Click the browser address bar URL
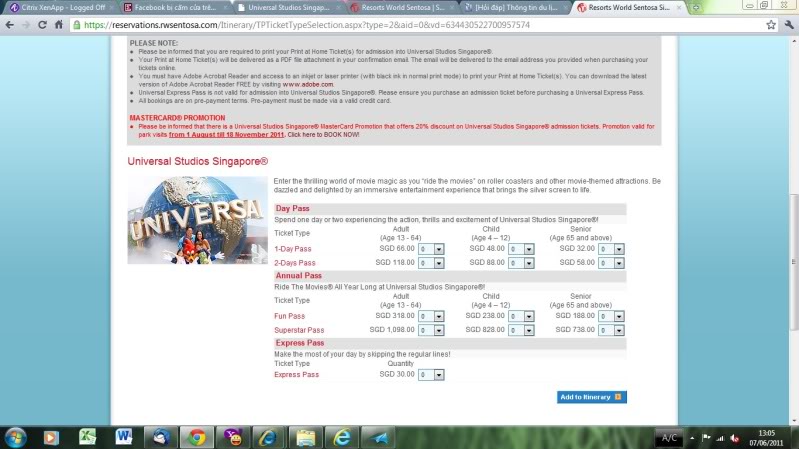799x449 pixels. pos(307,25)
